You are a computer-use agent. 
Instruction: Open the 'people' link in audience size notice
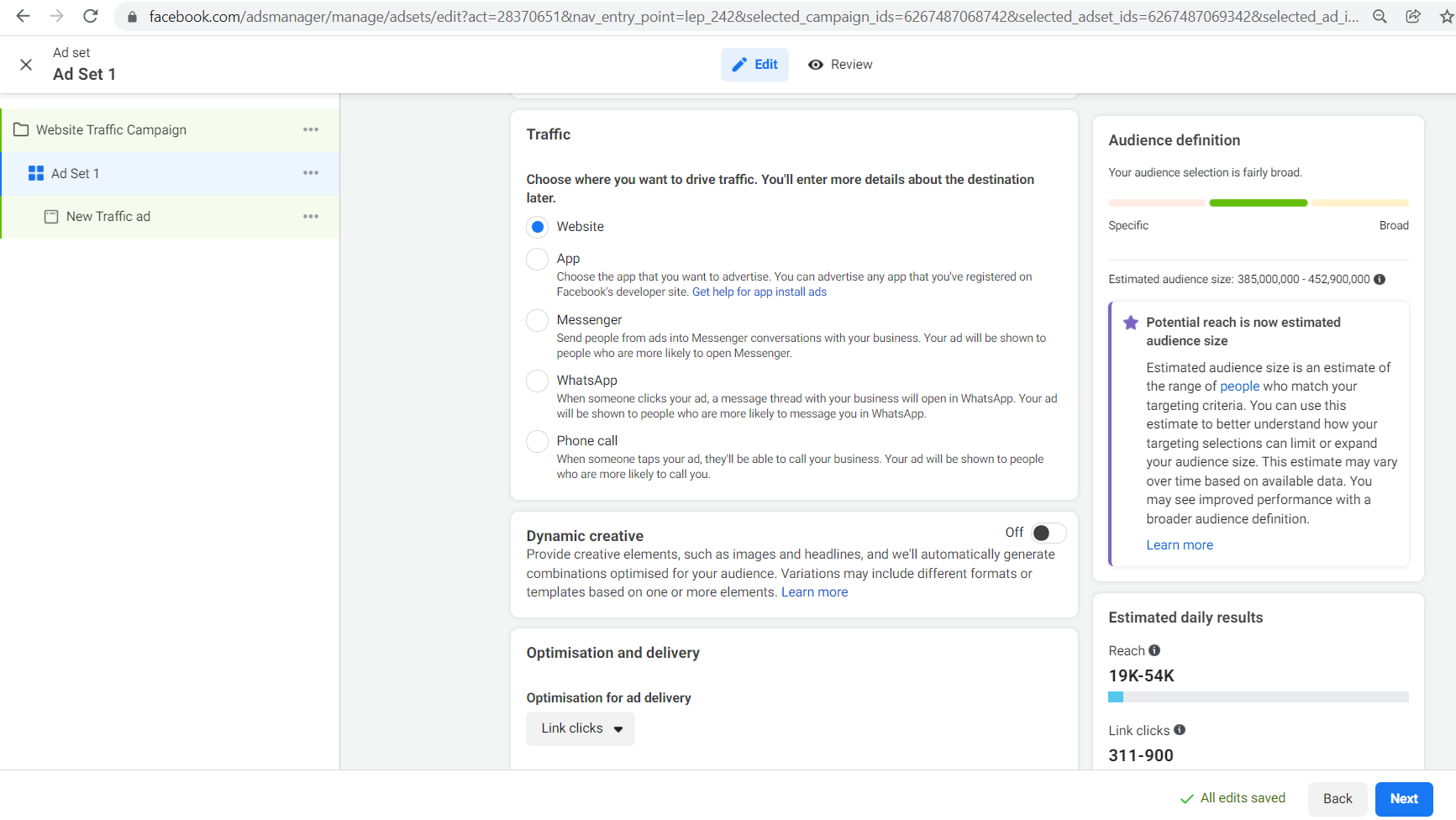(x=1239, y=386)
